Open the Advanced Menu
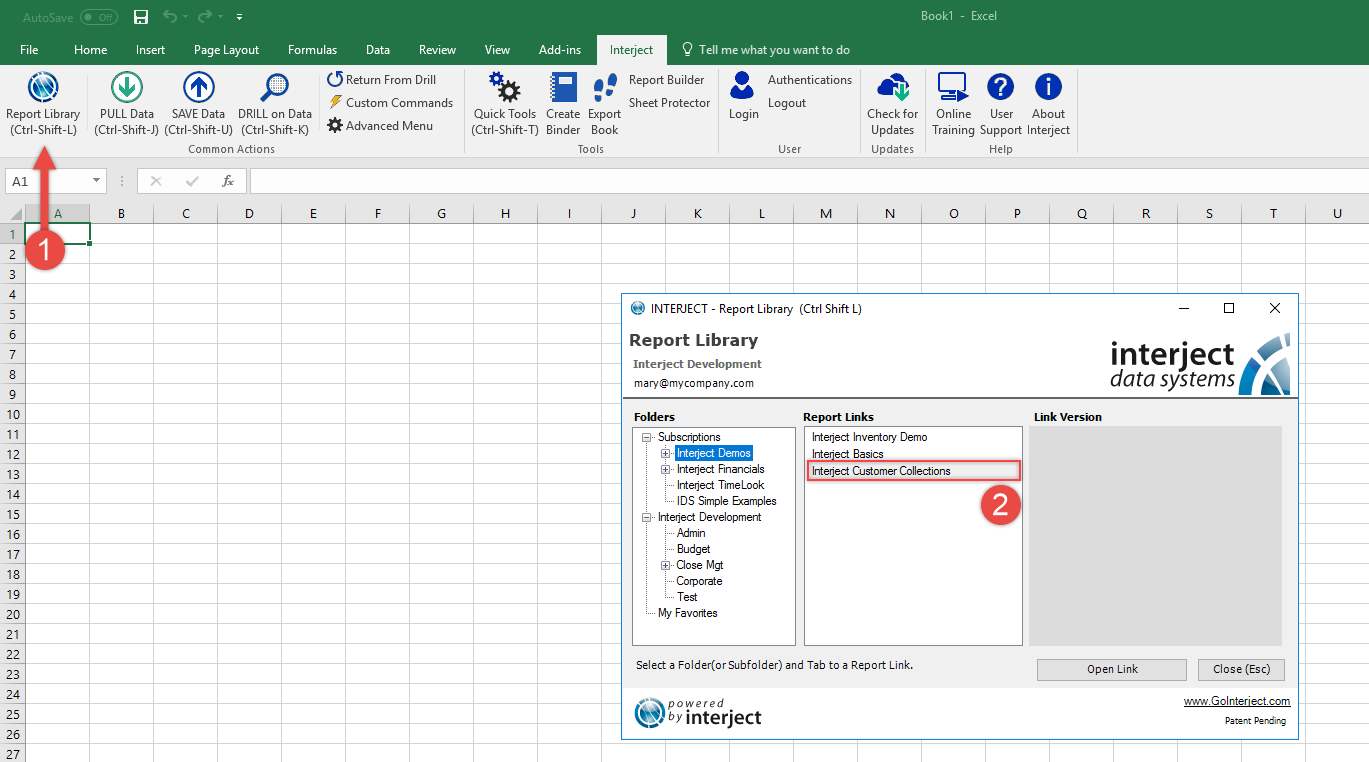 [x=380, y=126]
